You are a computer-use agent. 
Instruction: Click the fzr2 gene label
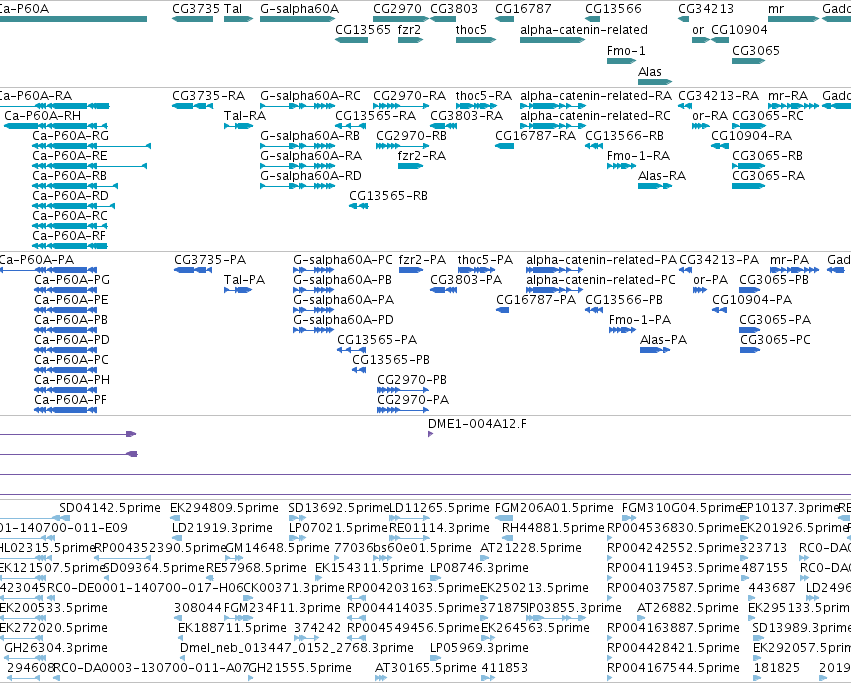pyautogui.click(x=409, y=29)
